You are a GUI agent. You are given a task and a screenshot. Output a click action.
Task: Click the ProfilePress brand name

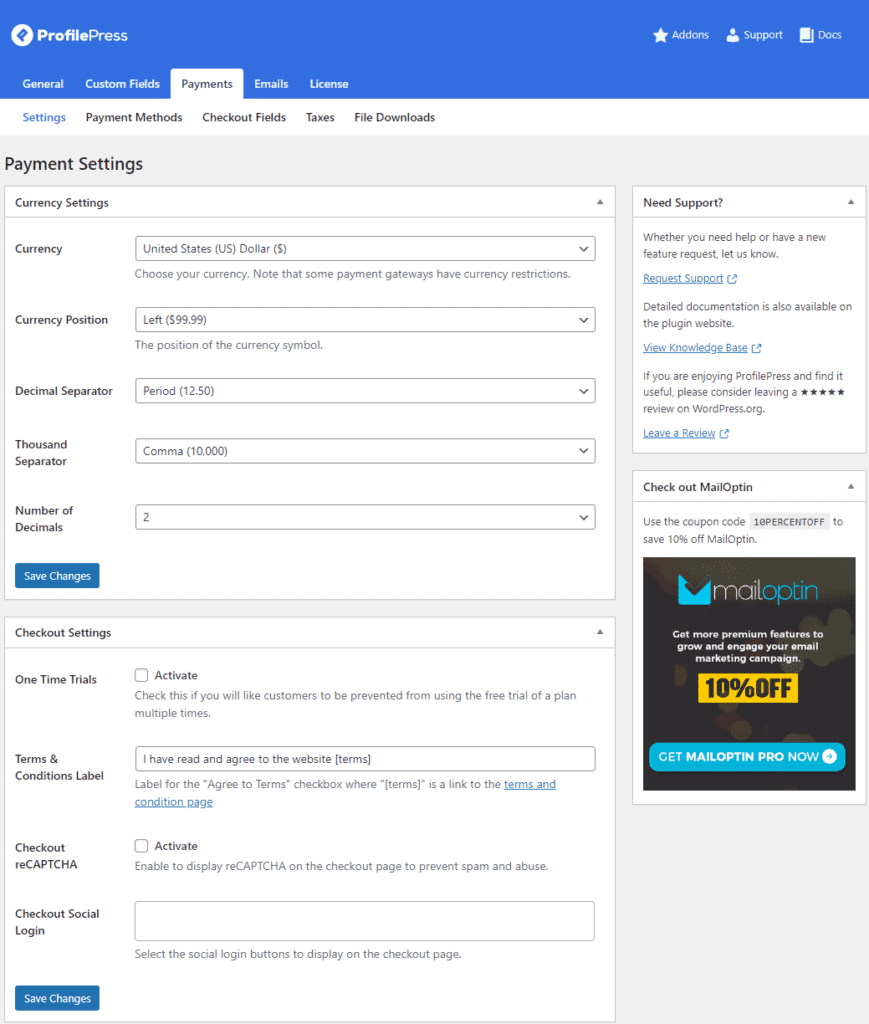click(82, 35)
